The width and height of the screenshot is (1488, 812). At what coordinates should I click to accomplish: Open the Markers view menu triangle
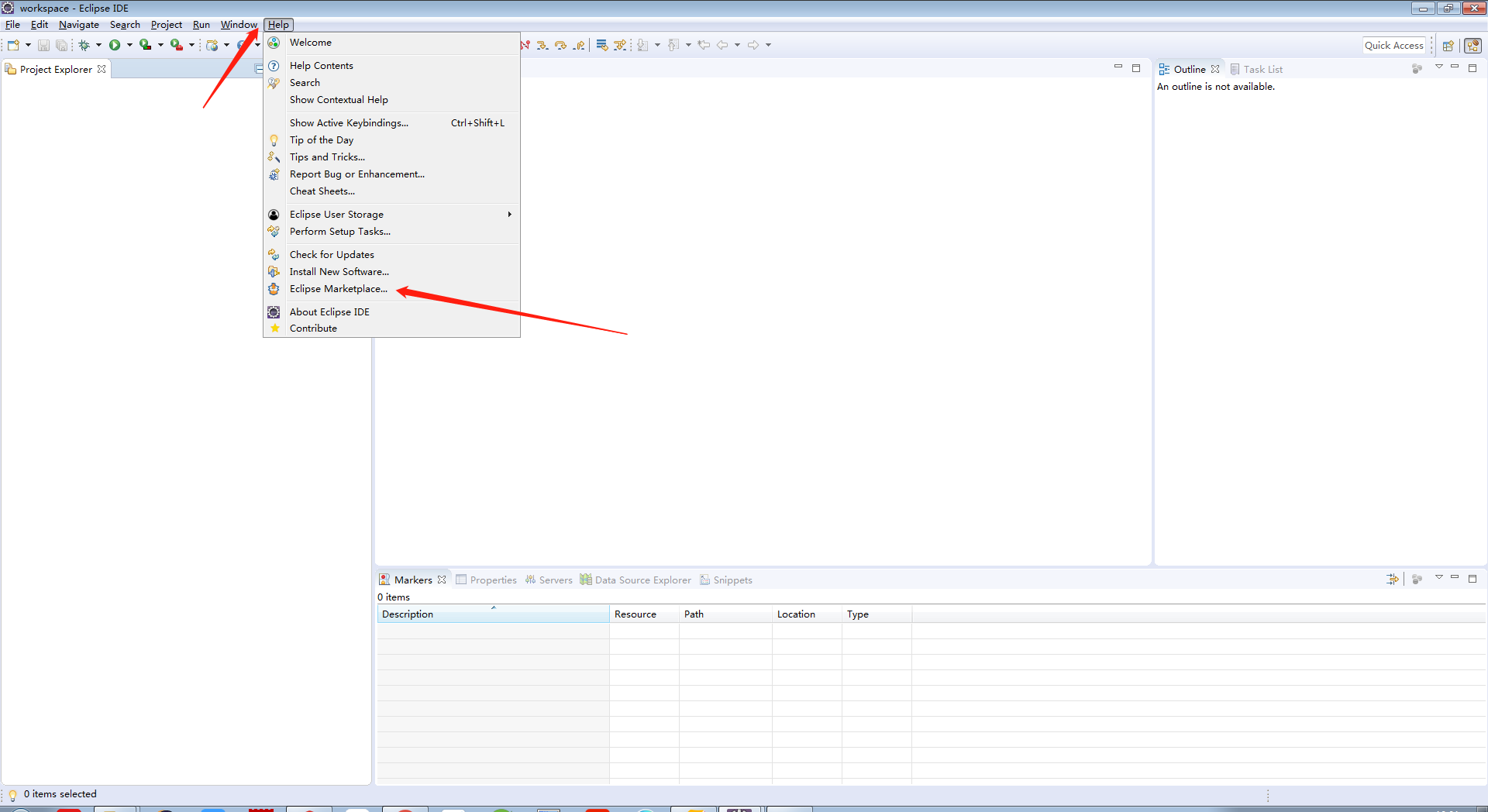1439,577
